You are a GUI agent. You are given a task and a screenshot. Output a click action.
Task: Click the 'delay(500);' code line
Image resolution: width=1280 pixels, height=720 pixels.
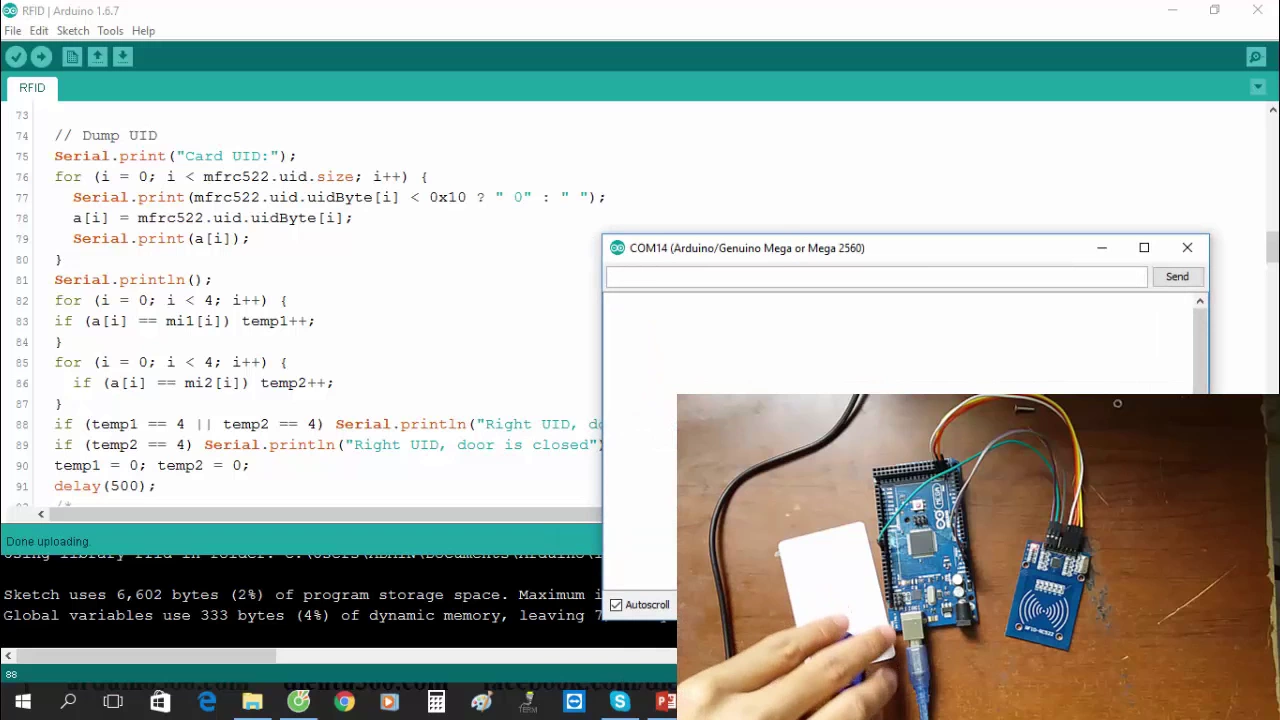point(105,486)
